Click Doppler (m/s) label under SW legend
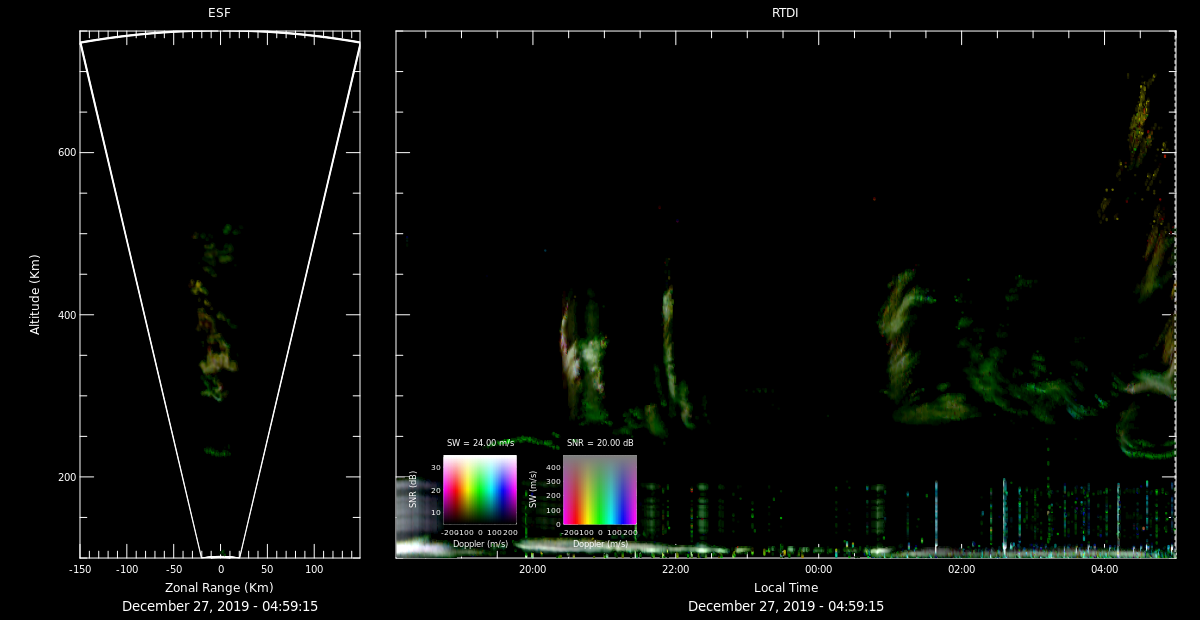The width and height of the screenshot is (1200, 620). point(600,544)
